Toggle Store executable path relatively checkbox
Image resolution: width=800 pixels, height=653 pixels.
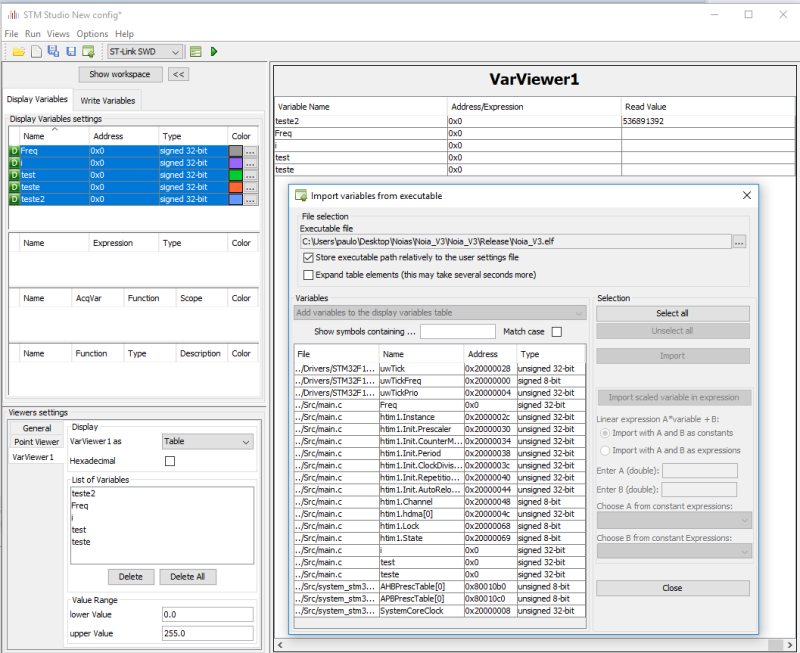click(x=308, y=258)
